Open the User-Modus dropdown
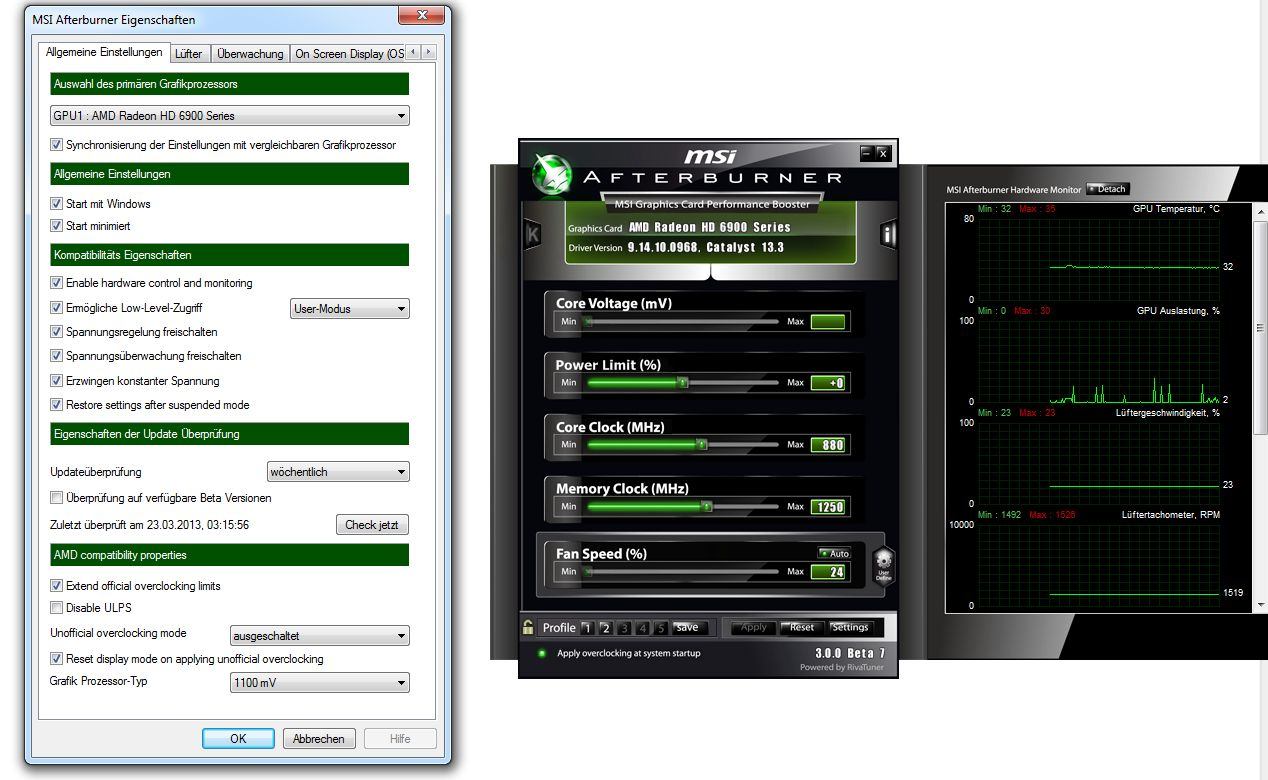 pyautogui.click(x=349, y=309)
